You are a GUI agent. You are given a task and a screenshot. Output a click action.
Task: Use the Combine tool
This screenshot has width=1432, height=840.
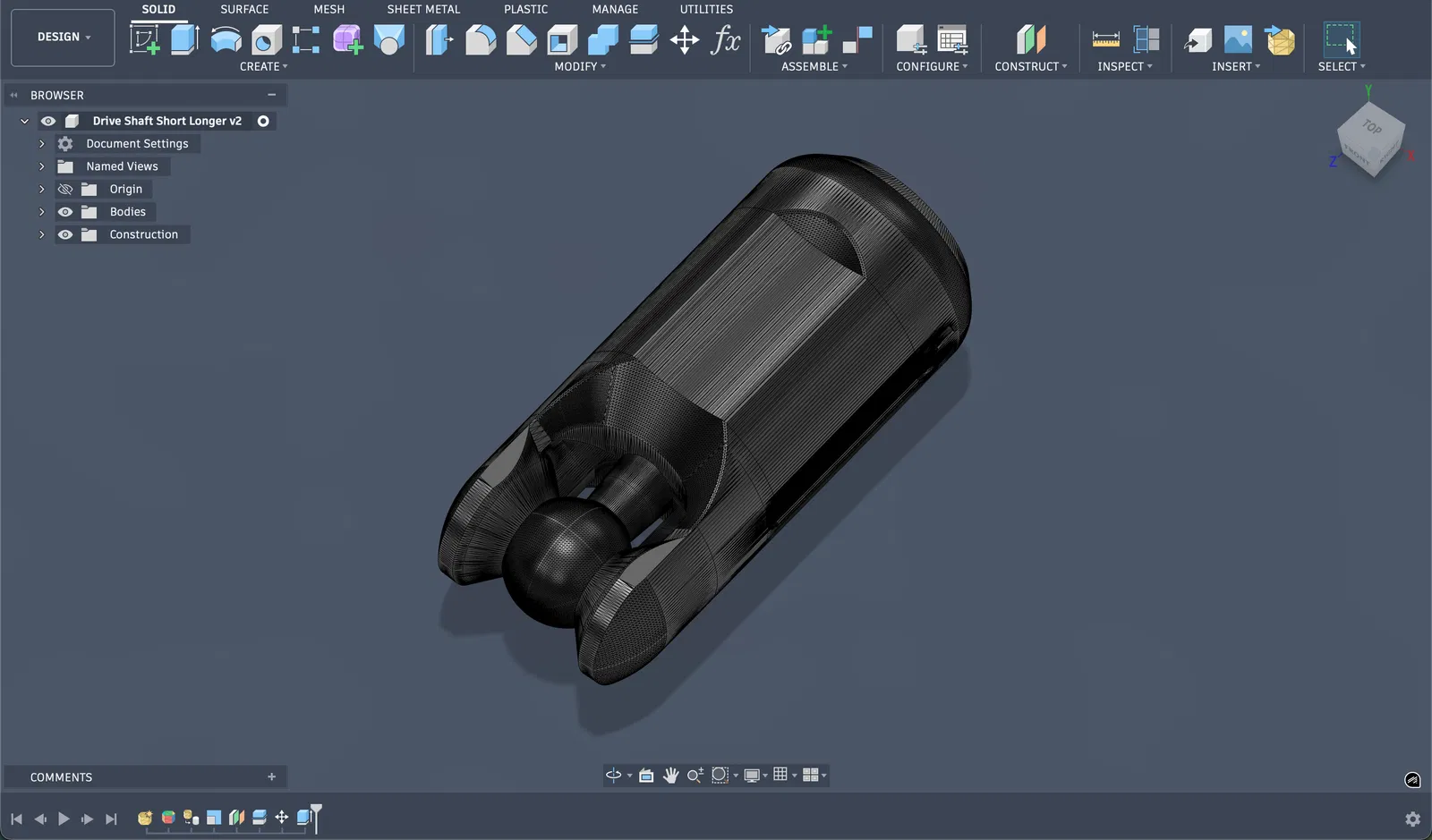(603, 39)
